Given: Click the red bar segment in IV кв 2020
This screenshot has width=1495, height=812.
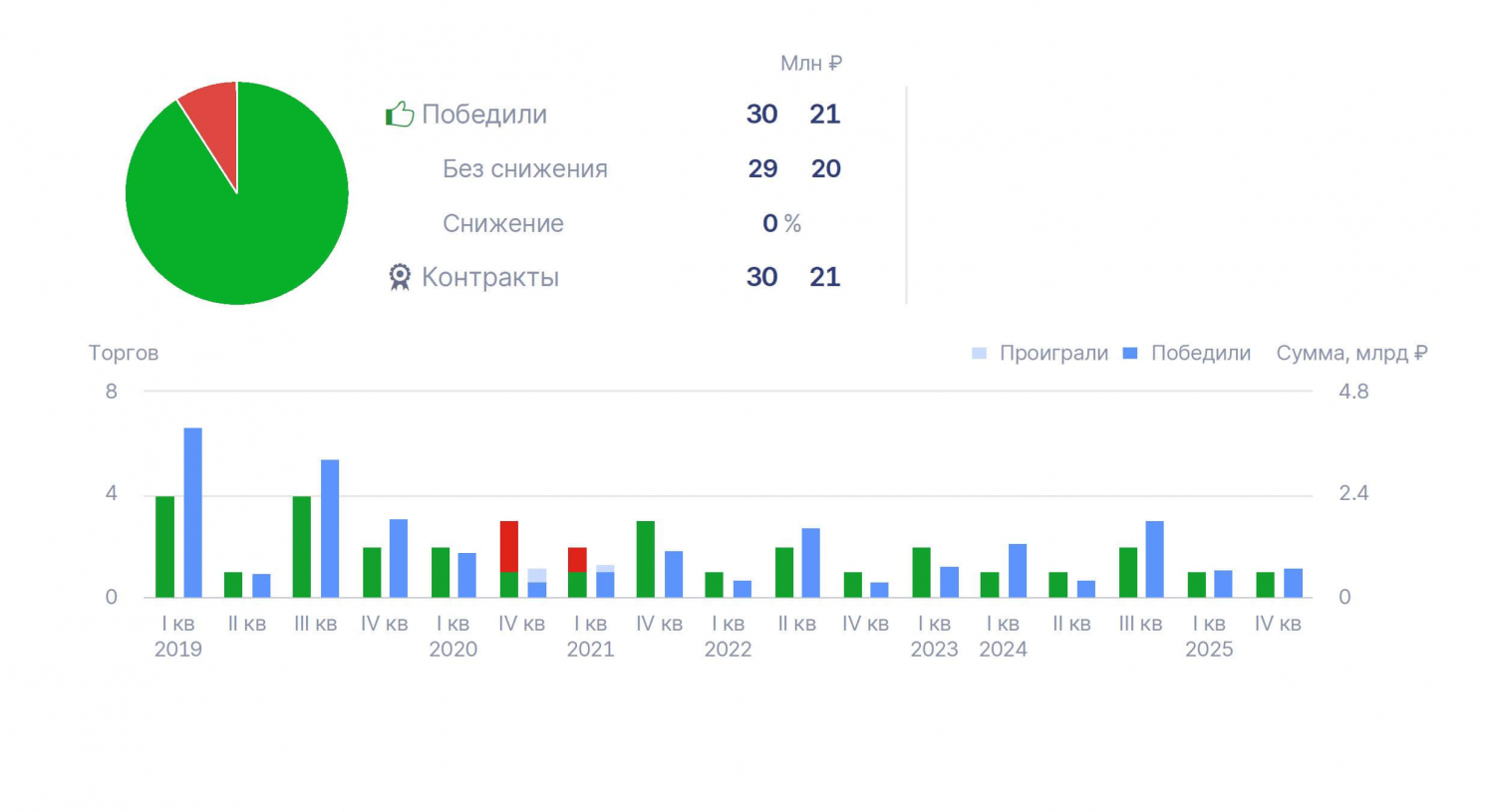Looking at the screenshot, I should click(x=509, y=546).
